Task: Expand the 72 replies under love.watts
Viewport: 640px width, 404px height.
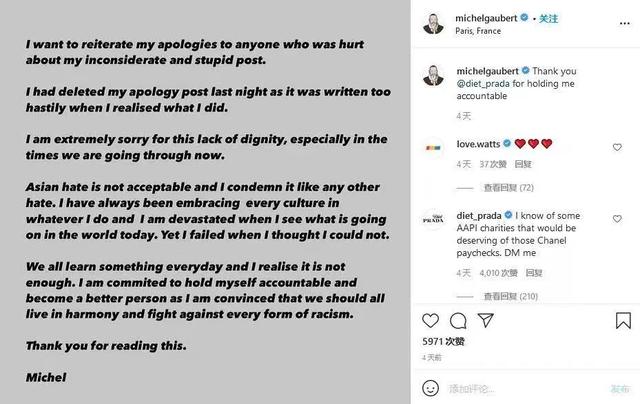Action: coord(509,188)
